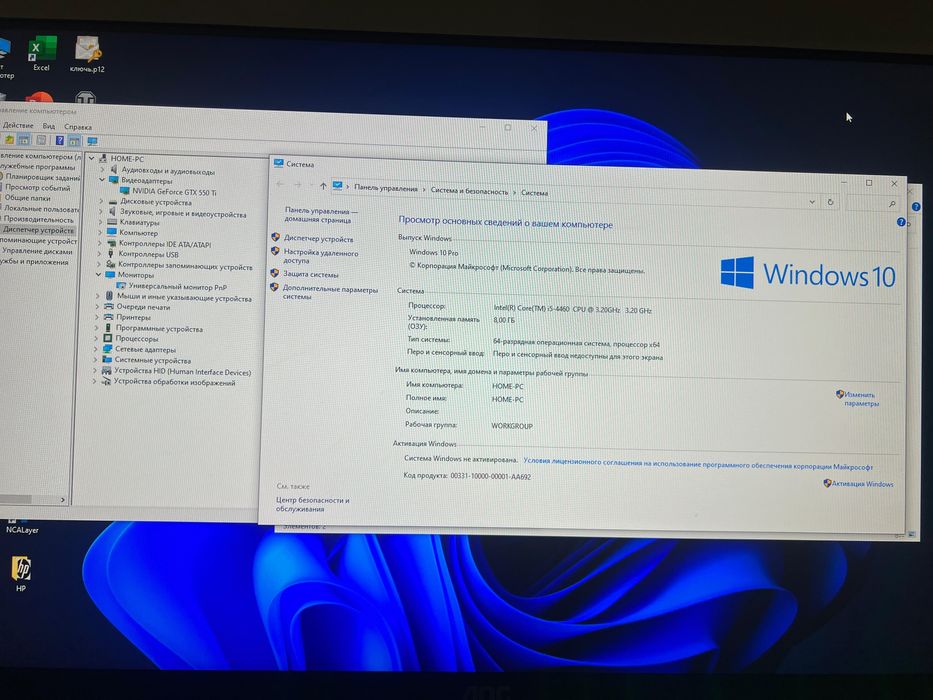
Task: Open the Microsoft license agreement terms link
Action: click(697, 464)
